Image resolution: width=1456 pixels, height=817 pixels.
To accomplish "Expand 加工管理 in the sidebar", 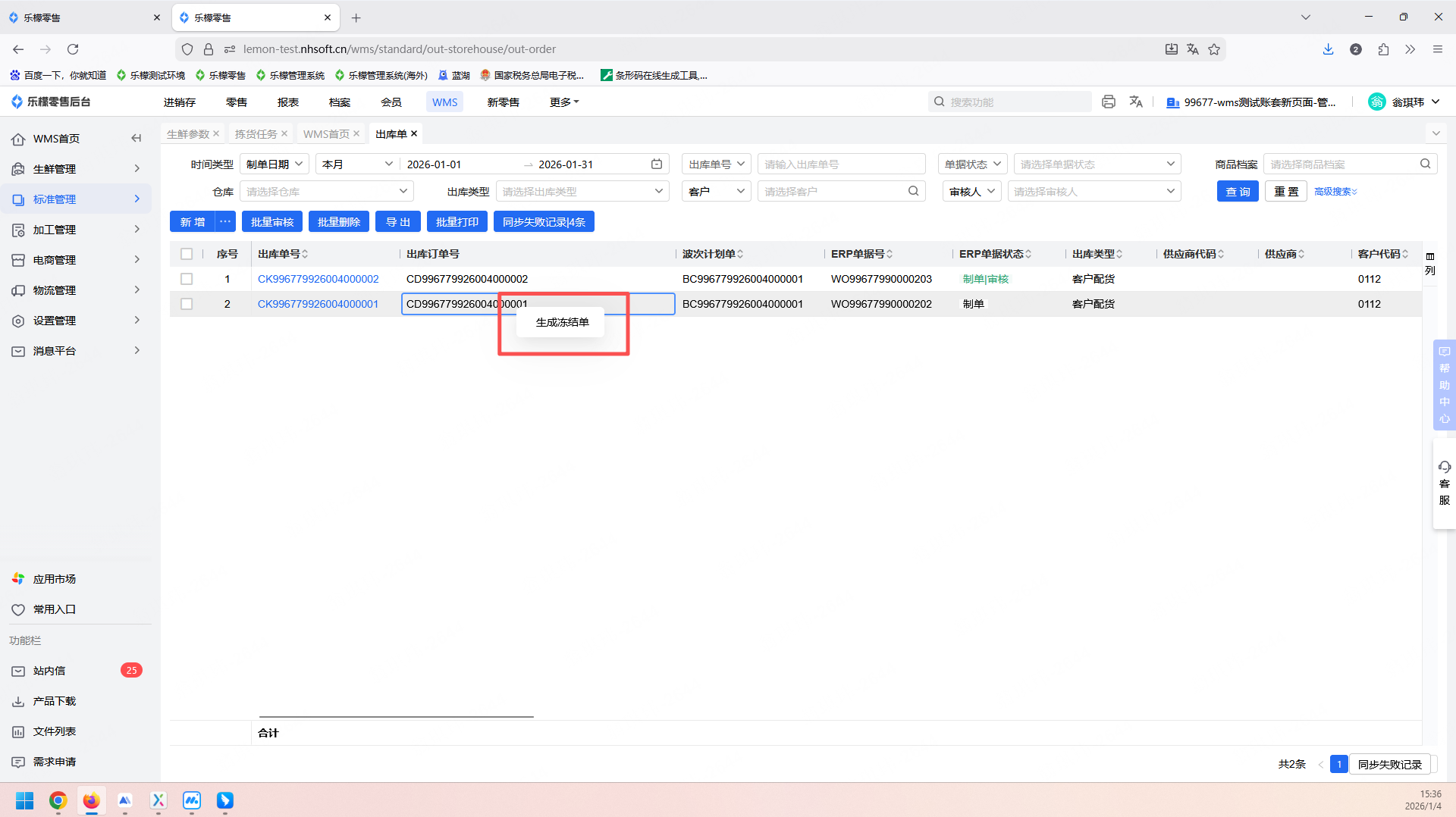I will (x=76, y=230).
